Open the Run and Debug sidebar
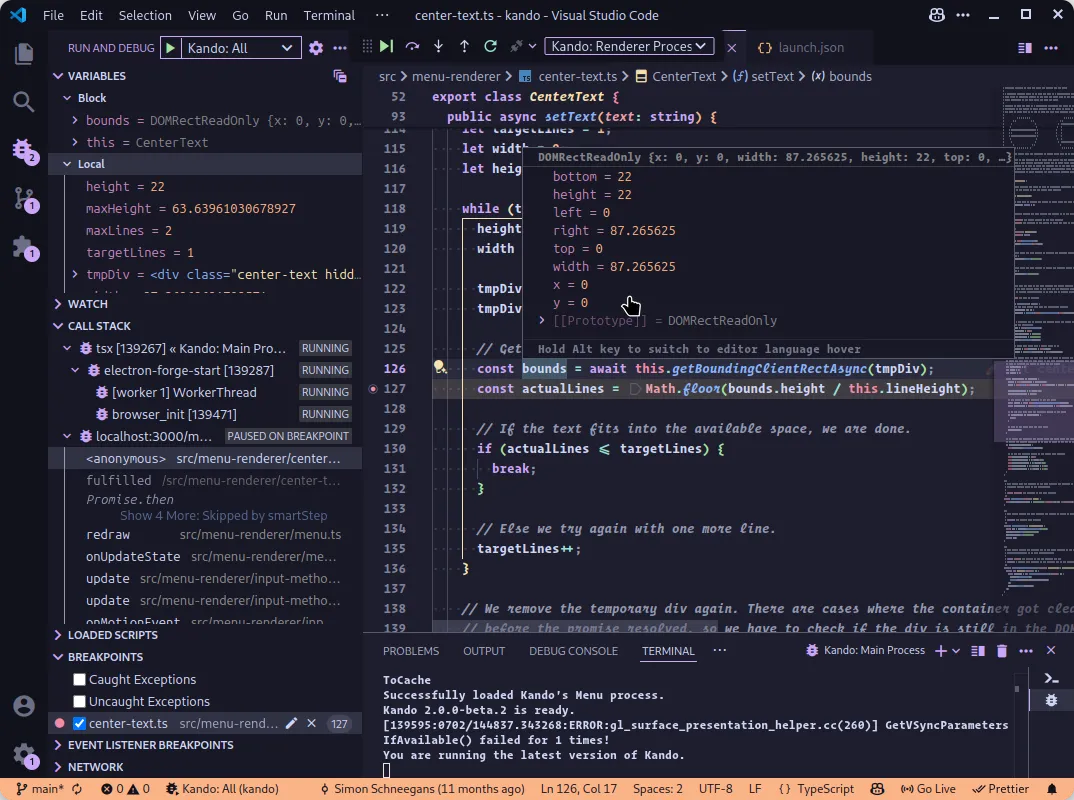 [23, 150]
